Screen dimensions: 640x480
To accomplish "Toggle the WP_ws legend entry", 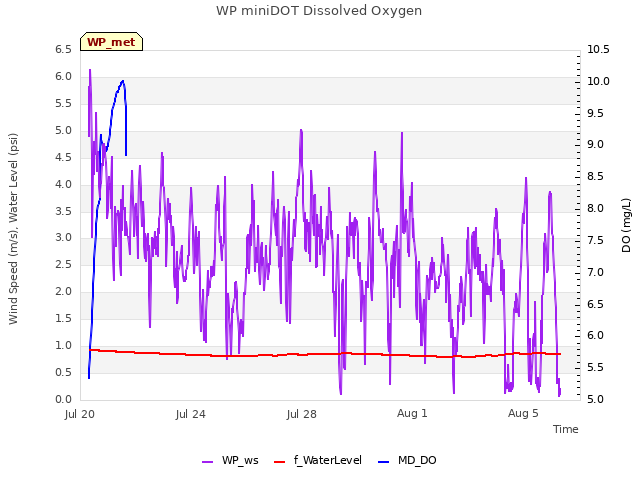I will 230,461.
